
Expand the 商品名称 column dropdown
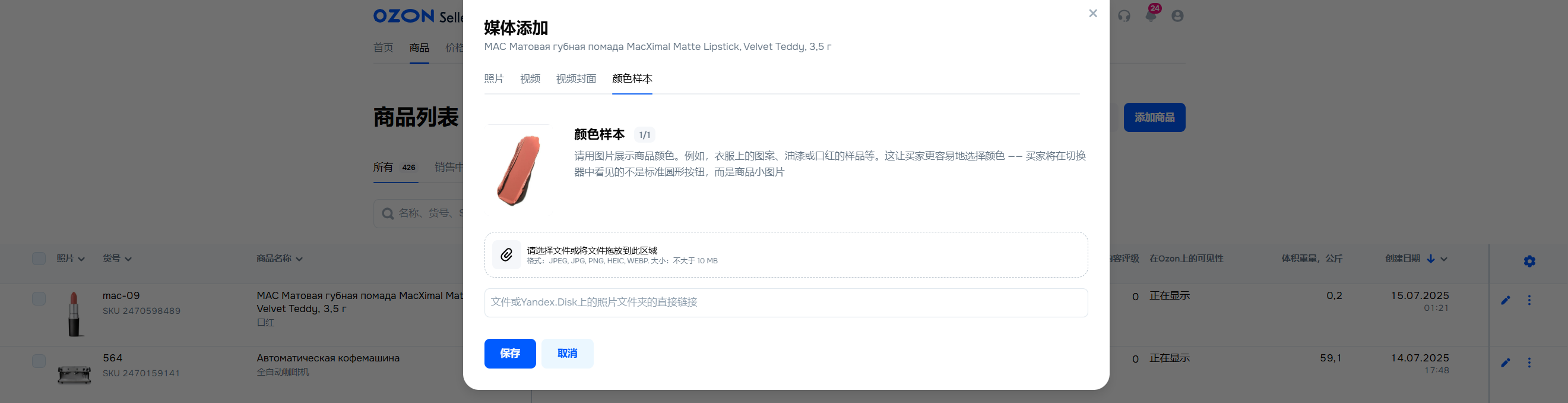pyautogui.click(x=299, y=259)
